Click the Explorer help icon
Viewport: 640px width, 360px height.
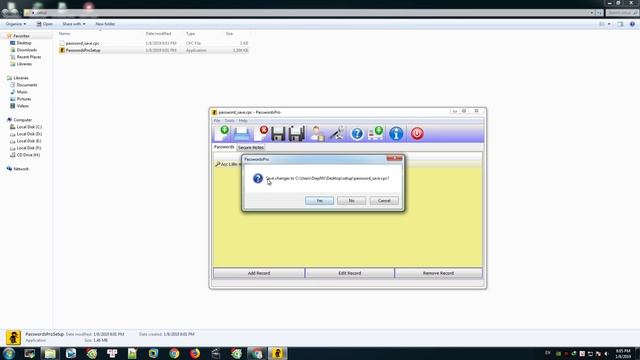632,24
